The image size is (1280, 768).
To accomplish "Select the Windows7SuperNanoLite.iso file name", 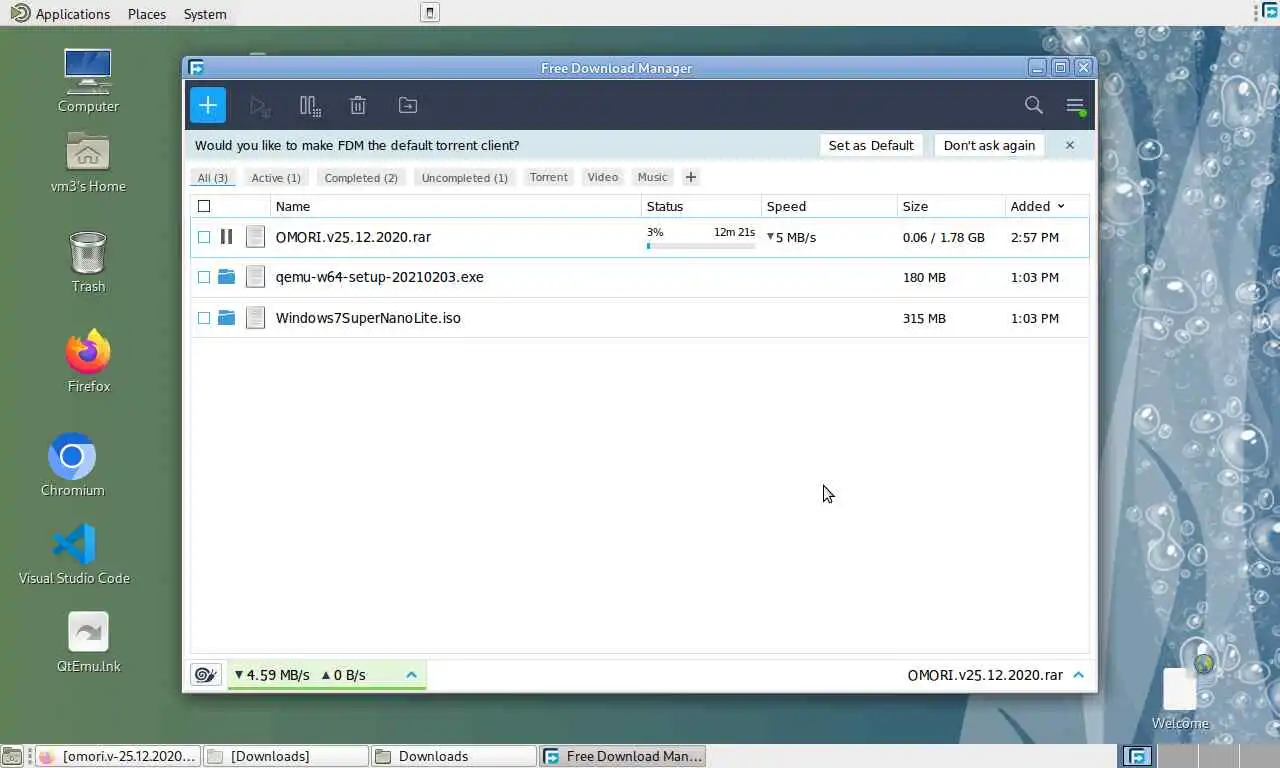I will click(368, 318).
